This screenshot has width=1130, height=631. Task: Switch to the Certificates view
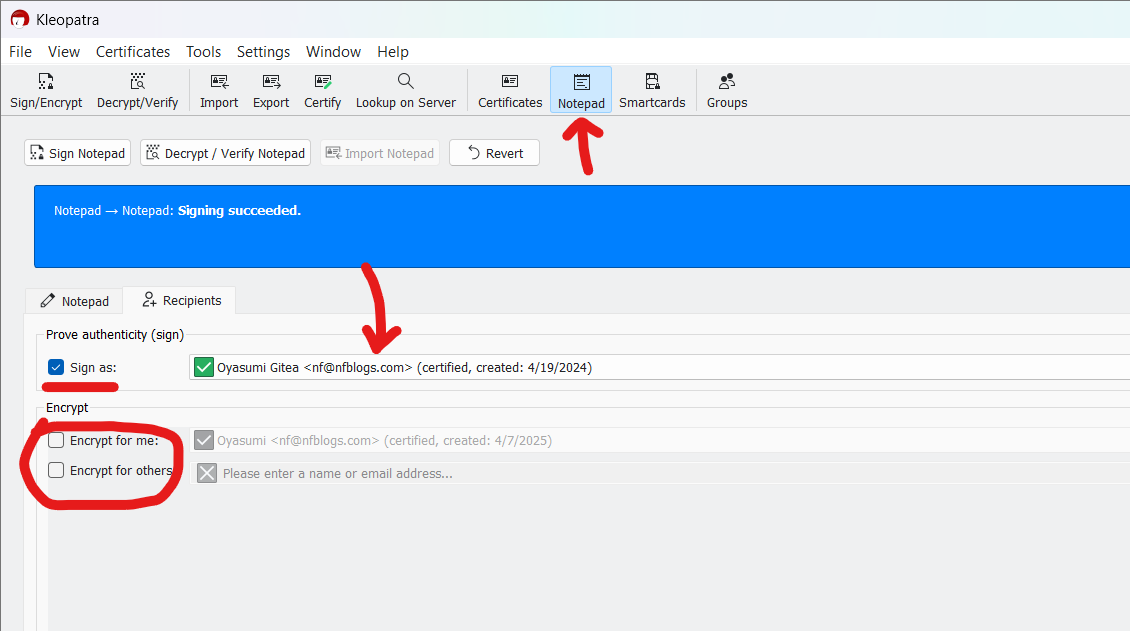(x=510, y=90)
